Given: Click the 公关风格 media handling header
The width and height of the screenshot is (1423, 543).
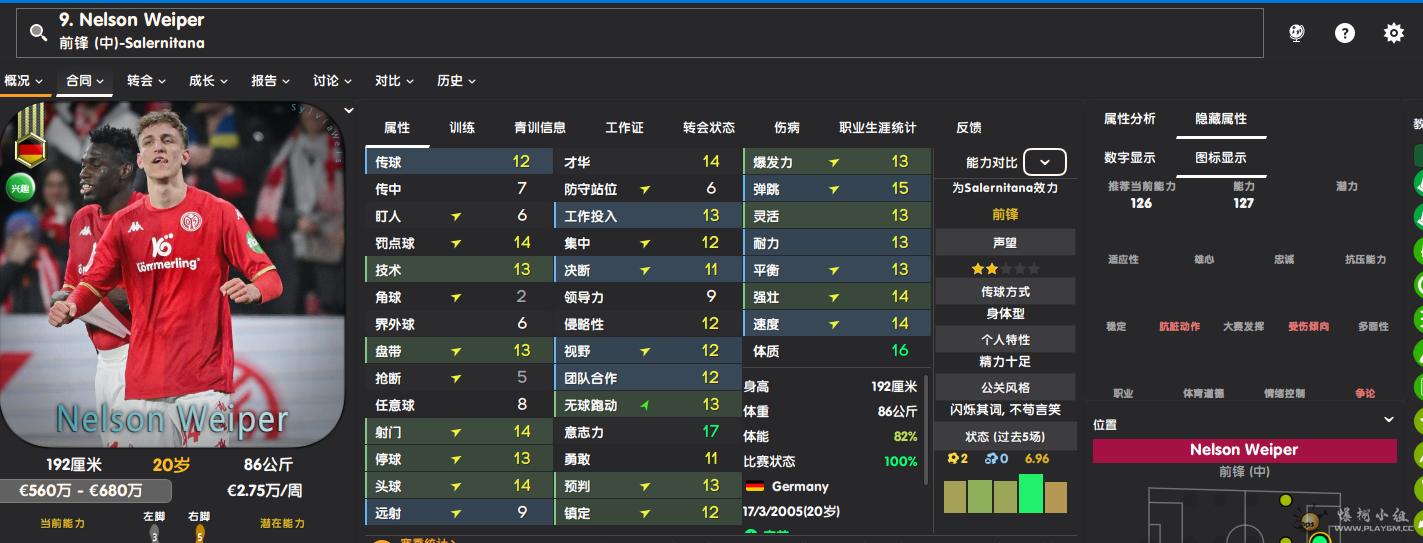Looking at the screenshot, I should coord(1005,388).
